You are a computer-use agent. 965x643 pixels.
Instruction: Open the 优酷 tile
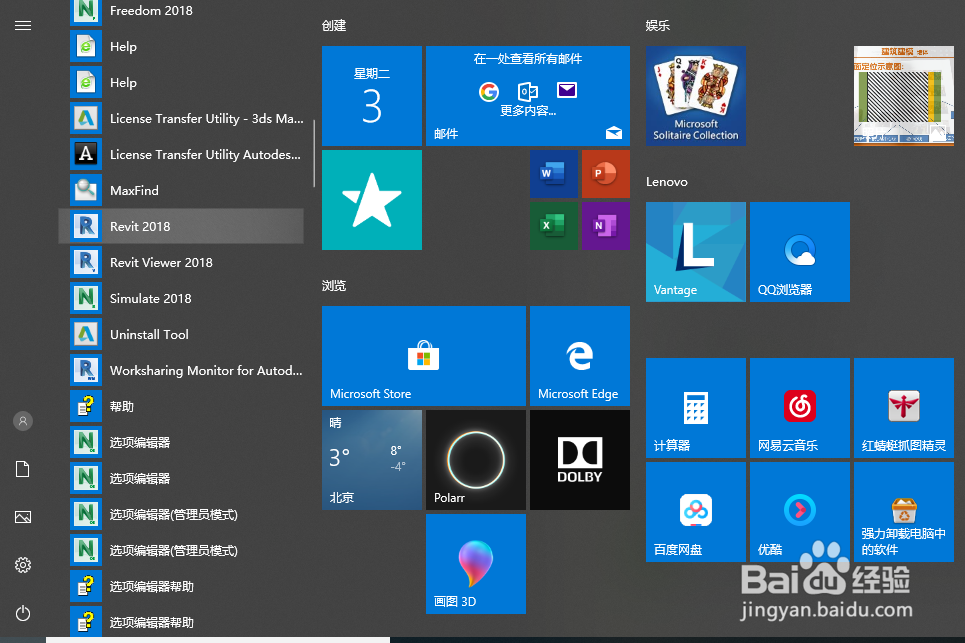800,512
